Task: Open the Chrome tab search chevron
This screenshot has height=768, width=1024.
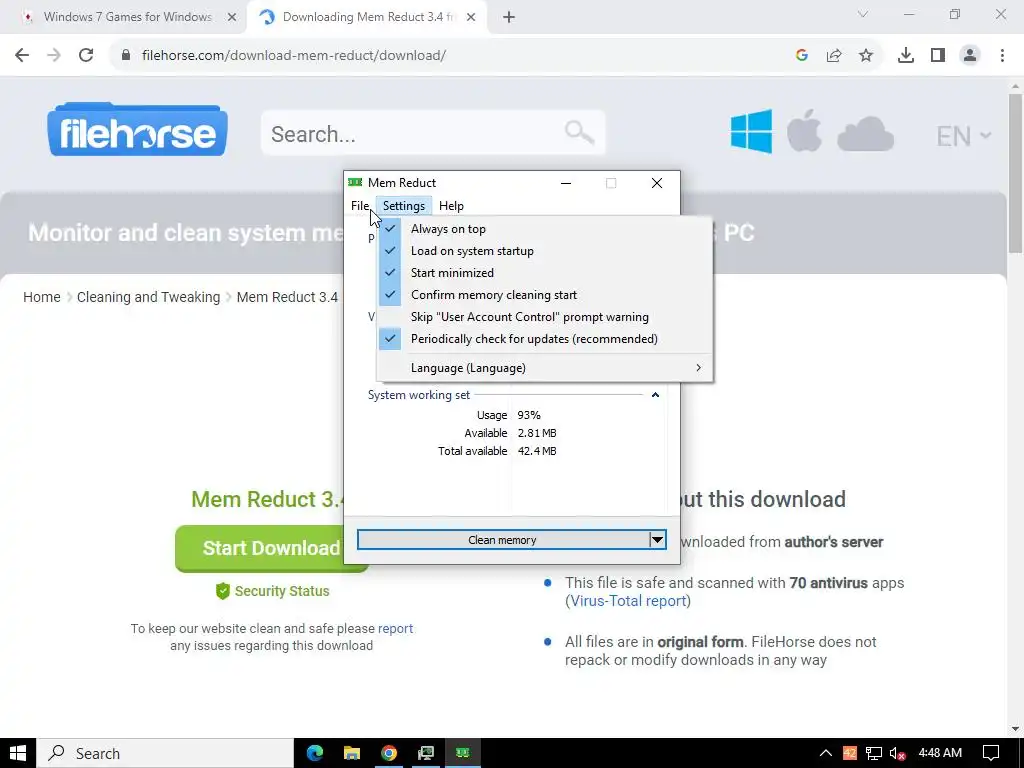Action: pos(863,14)
